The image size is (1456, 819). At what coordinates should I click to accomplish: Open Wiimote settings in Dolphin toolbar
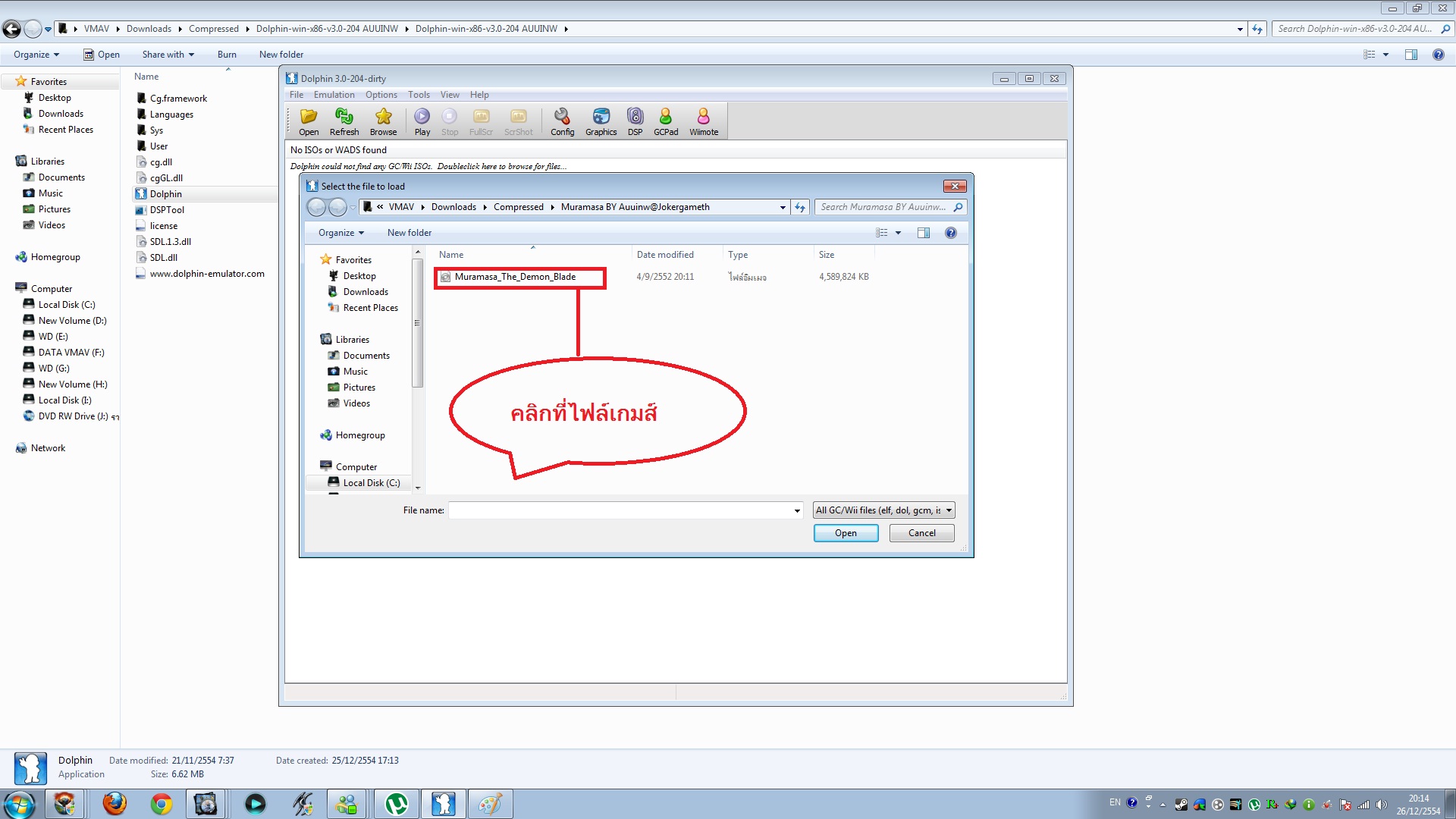tap(704, 121)
